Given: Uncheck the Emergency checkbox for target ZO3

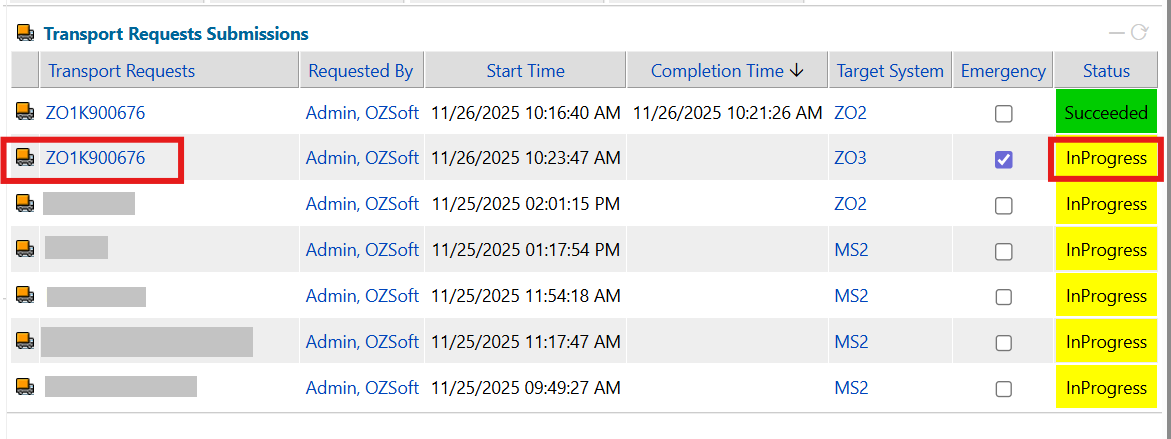Looking at the screenshot, I should pos(1003,159).
